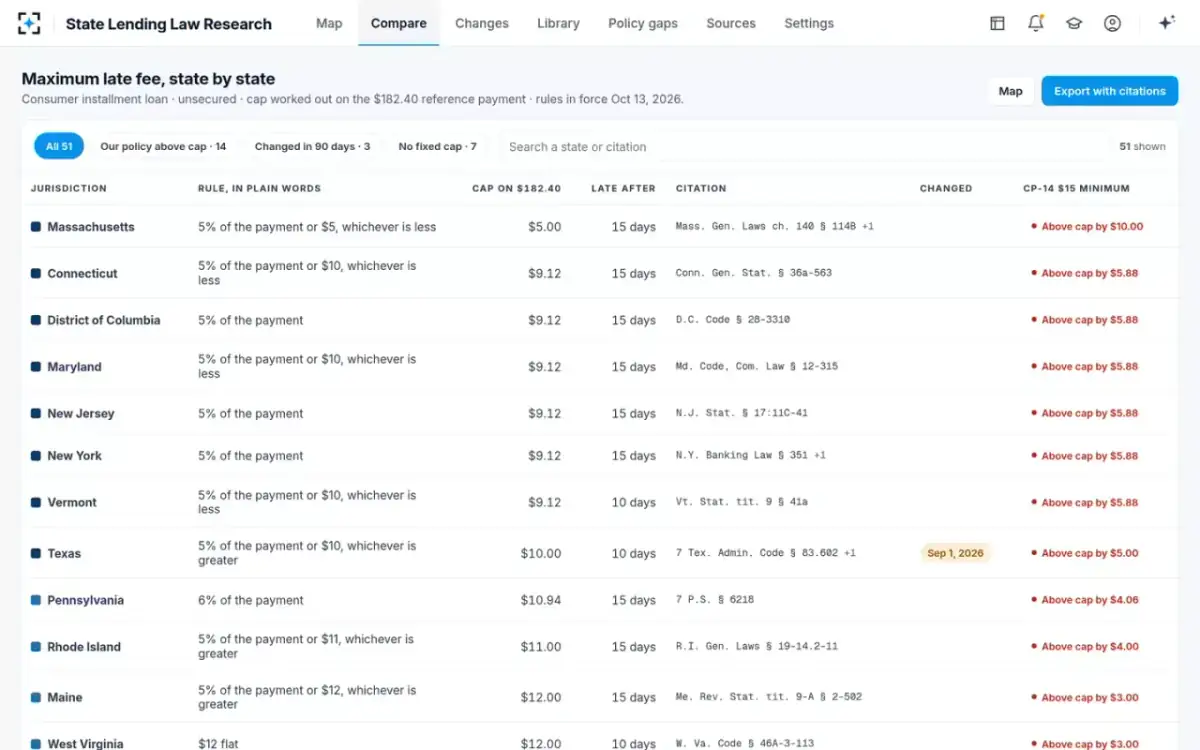Open the New Jersey jurisdiction row
The image size is (1200, 750).
(x=600, y=413)
